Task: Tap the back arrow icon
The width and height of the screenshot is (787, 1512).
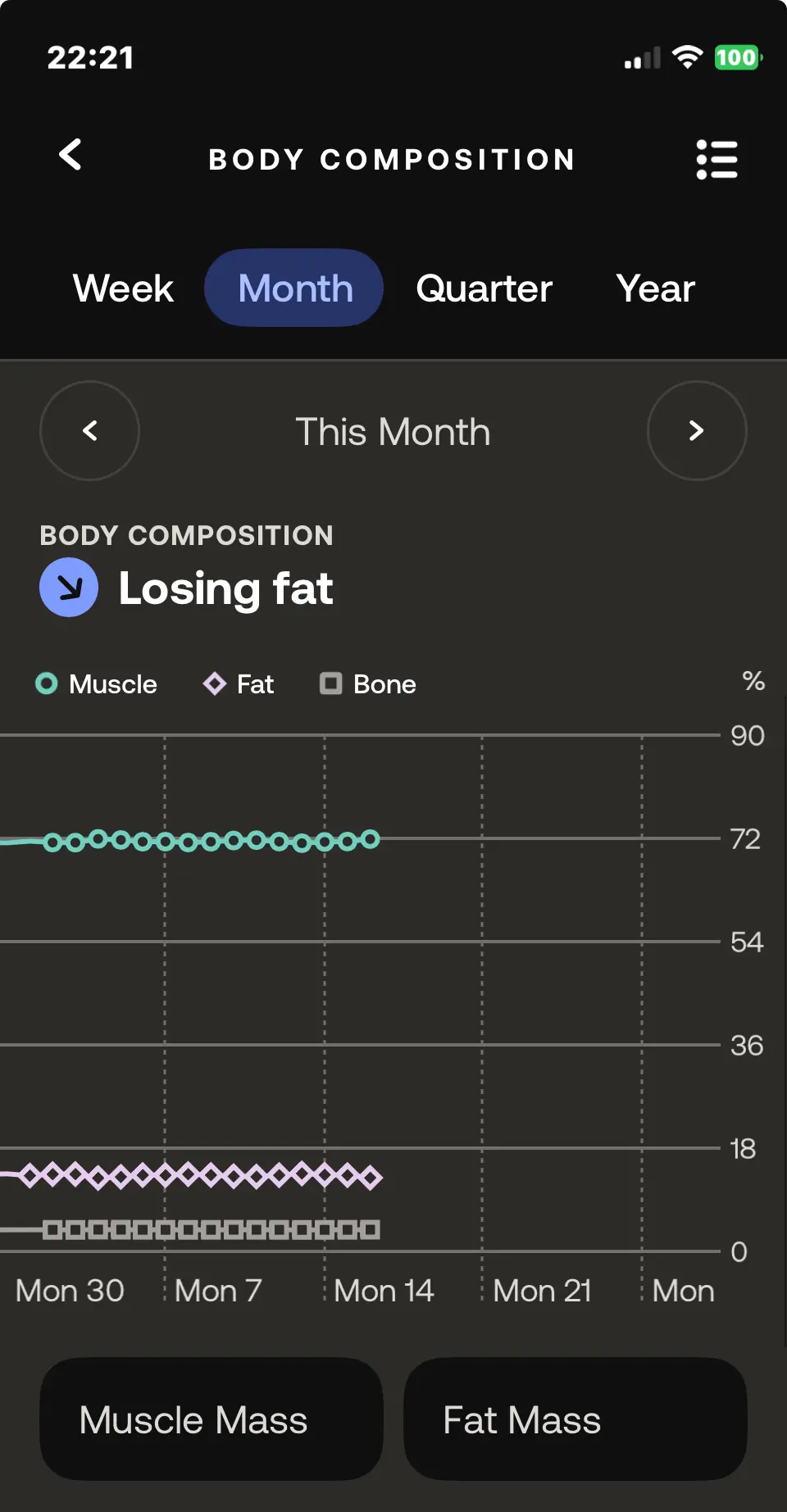Action: pyautogui.click(x=71, y=155)
